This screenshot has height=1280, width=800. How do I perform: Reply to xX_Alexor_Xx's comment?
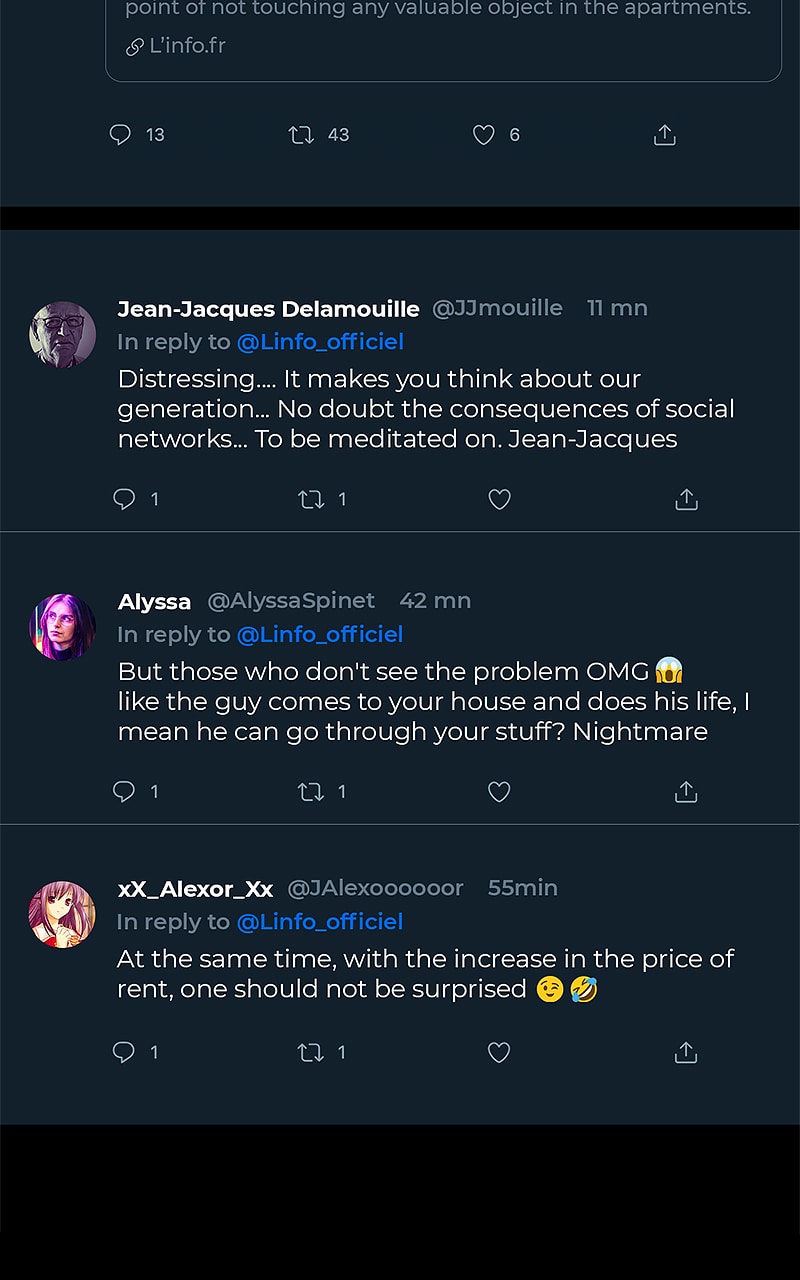(124, 1052)
